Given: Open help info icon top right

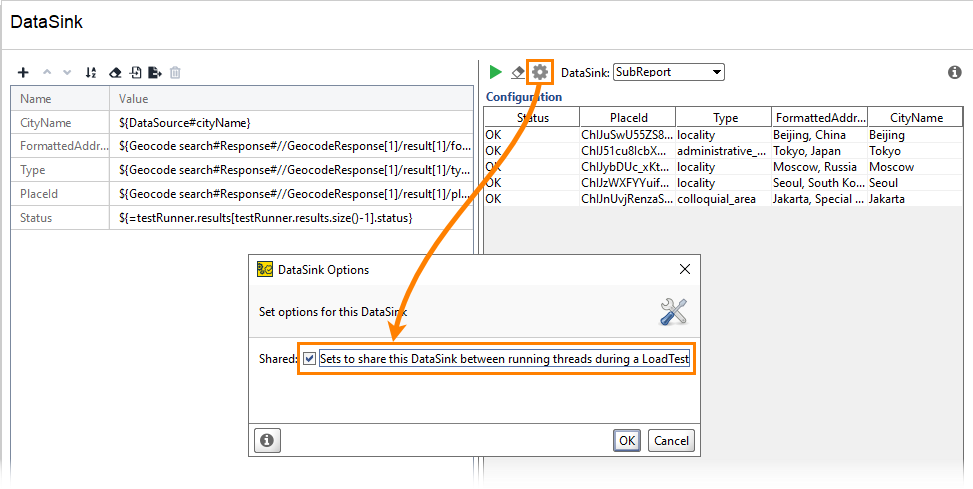Looking at the screenshot, I should click(x=954, y=73).
